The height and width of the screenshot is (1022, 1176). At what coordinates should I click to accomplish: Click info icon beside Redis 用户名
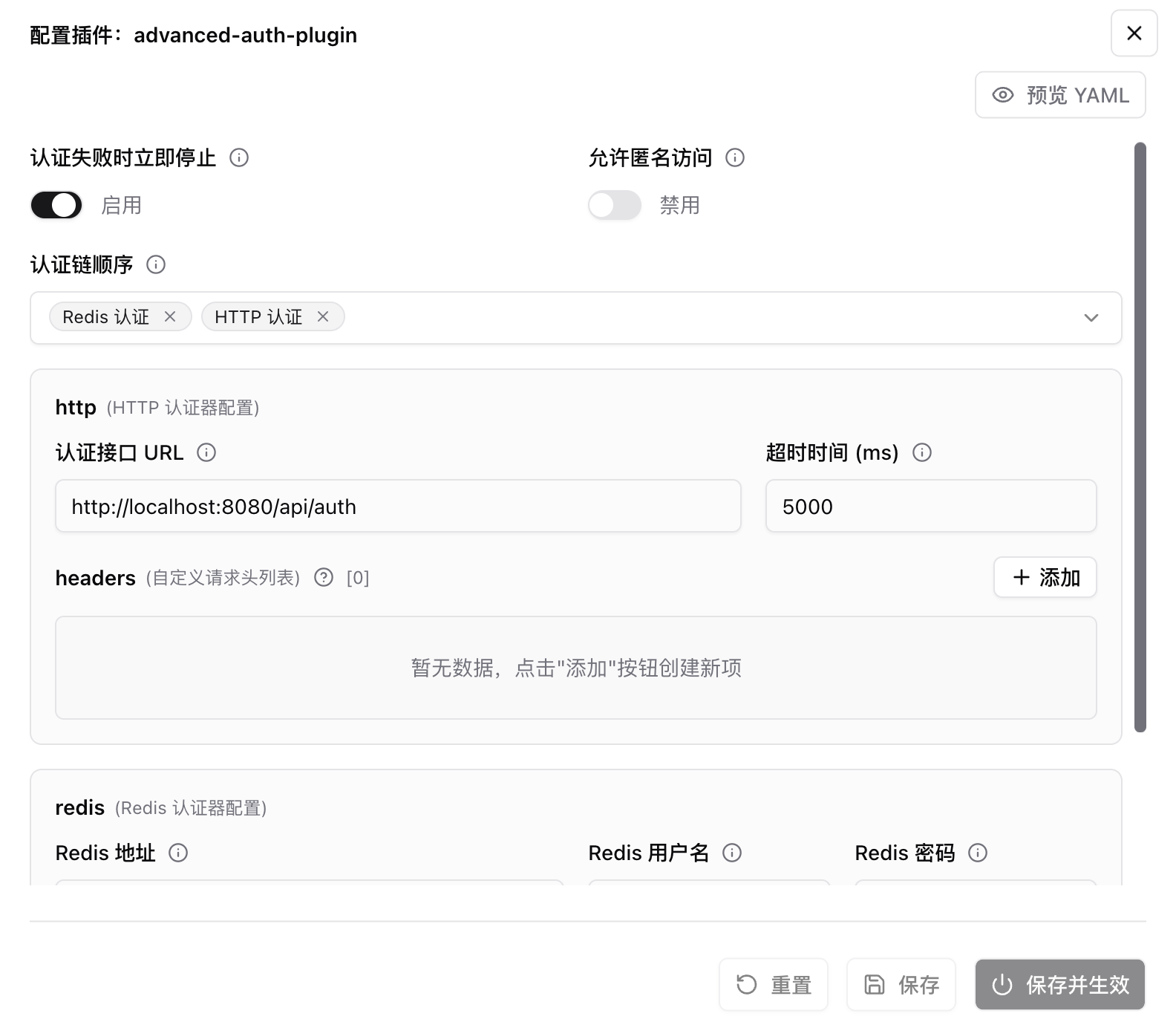click(732, 853)
